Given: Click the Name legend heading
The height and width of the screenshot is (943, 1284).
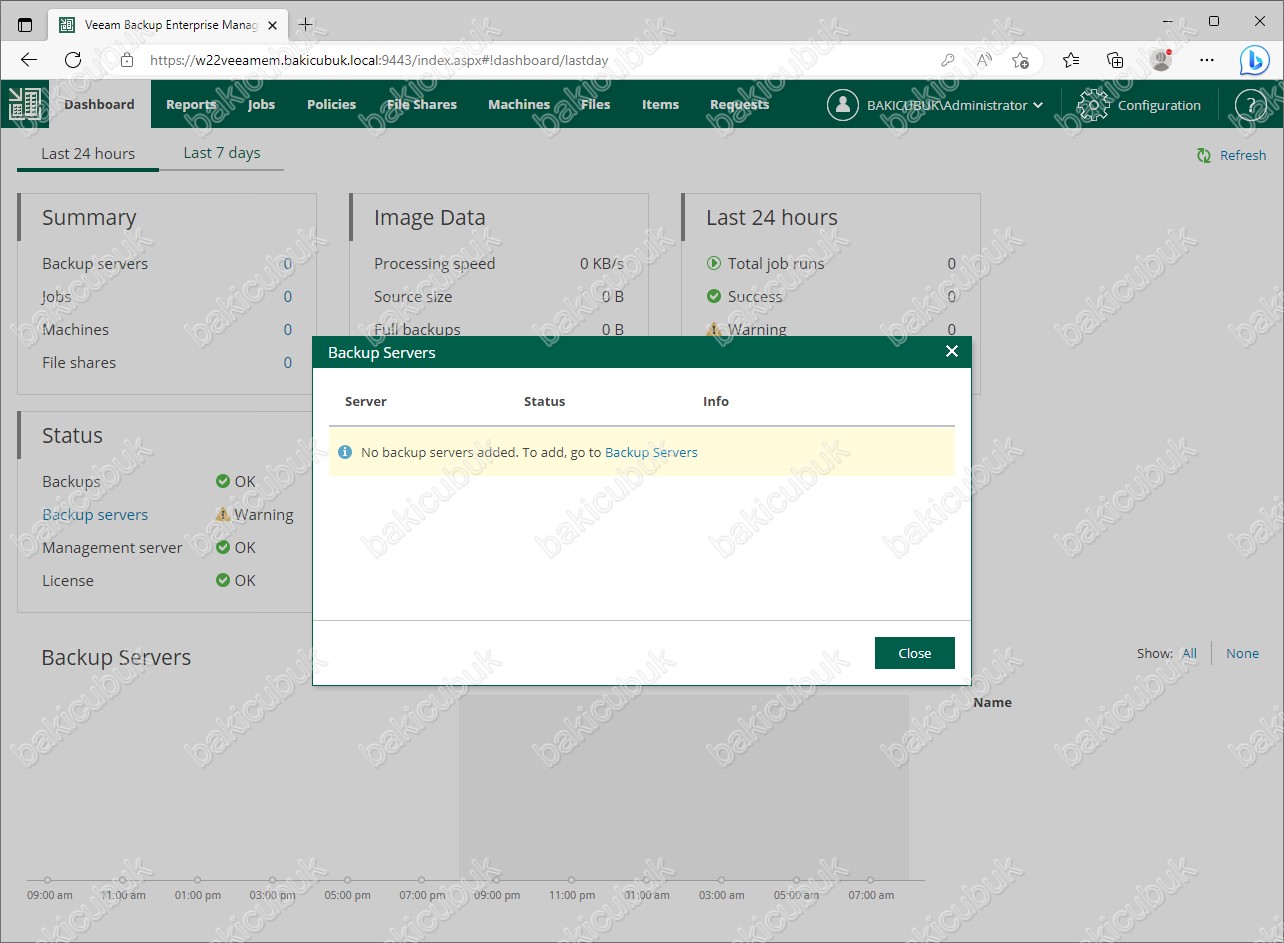Looking at the screenshot, I should click(x=992, y=702).
